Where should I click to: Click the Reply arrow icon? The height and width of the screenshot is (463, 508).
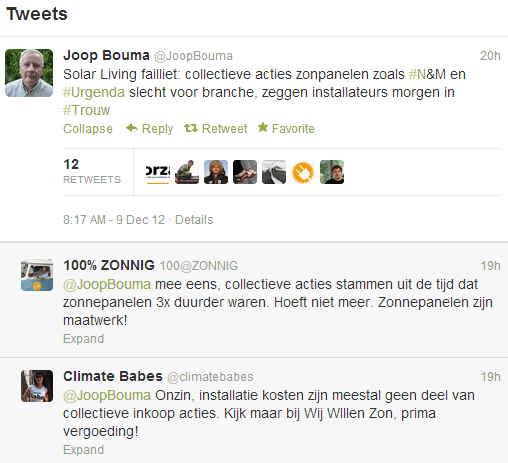point(132,128)
